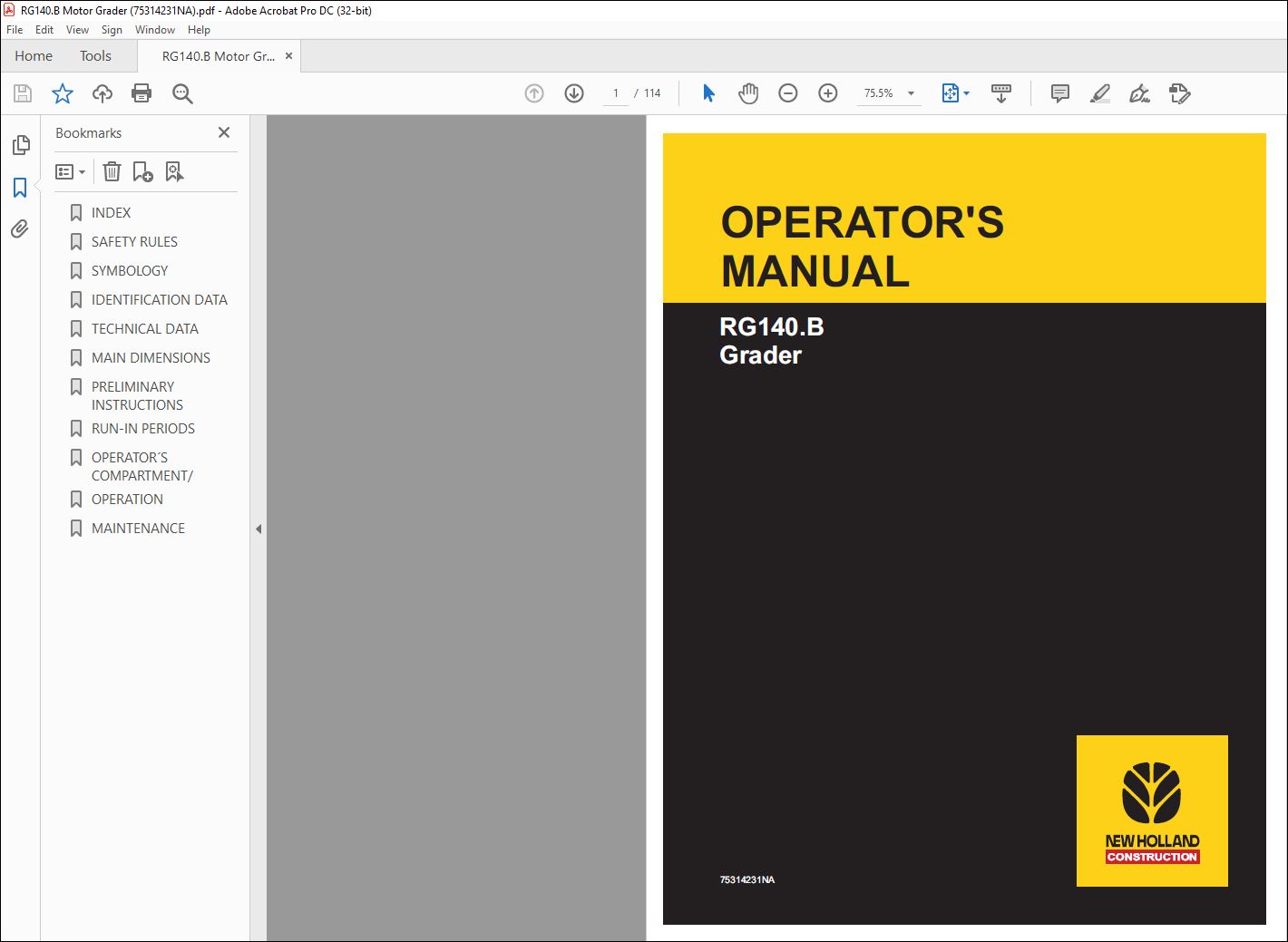Toggle the Bookmarks panel icon
The image size is (1288, 942).
(20, 188)
